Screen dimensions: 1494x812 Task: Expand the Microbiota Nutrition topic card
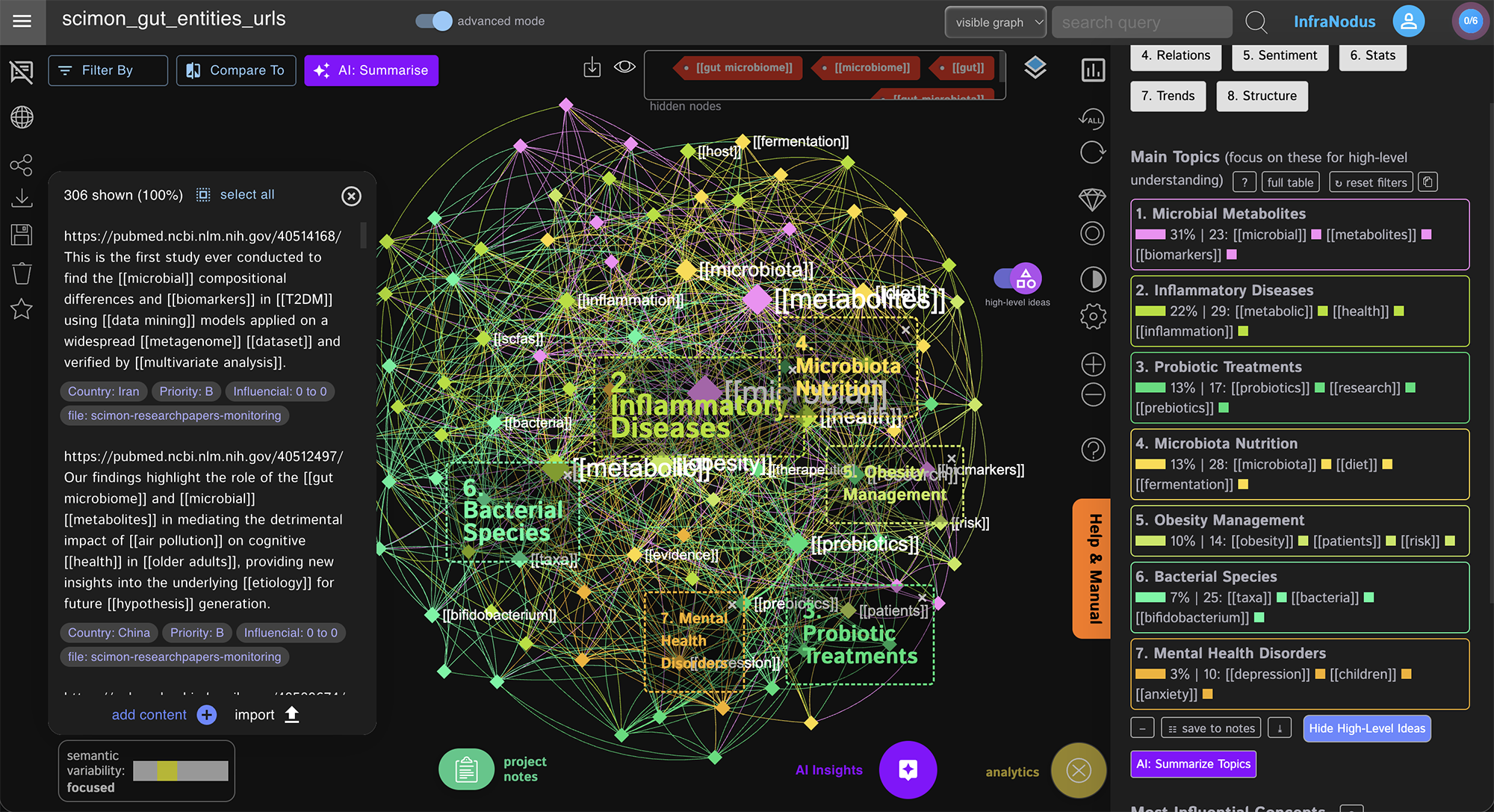(1300, 464)
